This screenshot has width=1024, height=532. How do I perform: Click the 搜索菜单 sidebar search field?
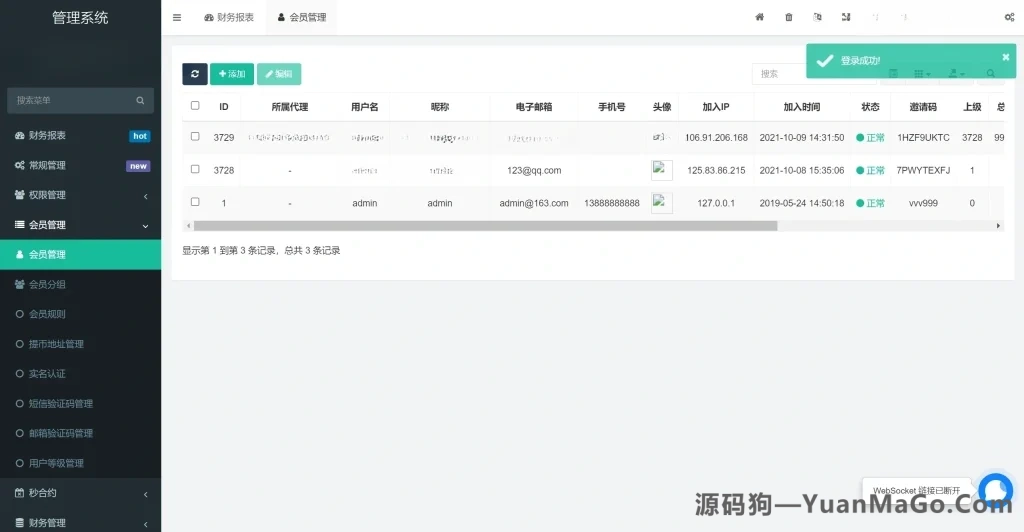[x=80, y=101]
